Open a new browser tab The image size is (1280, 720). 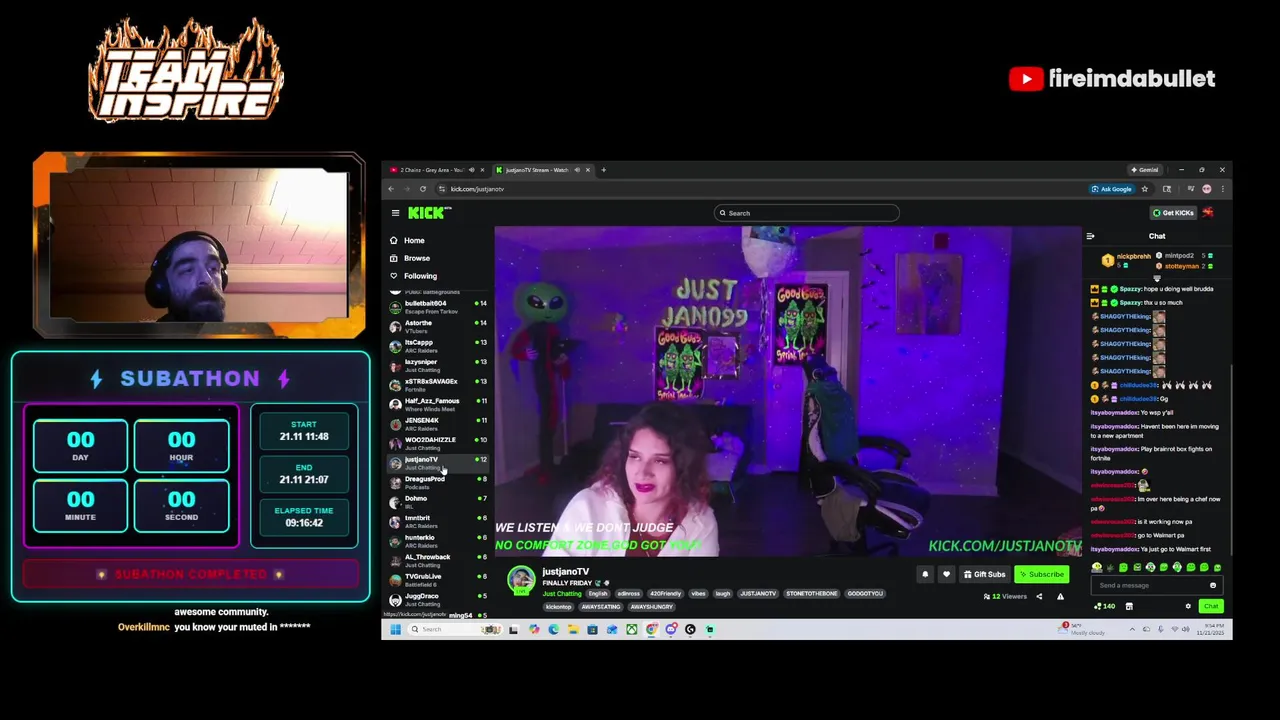pyautogui.click(x=603, y=170)
